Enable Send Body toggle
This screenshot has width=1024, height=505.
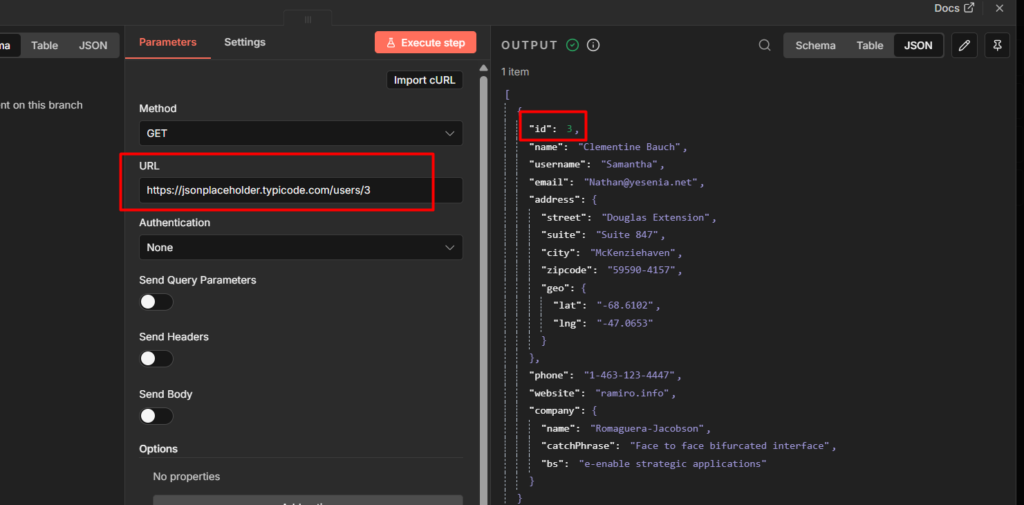pyautogui.click(x=156, y=416)
